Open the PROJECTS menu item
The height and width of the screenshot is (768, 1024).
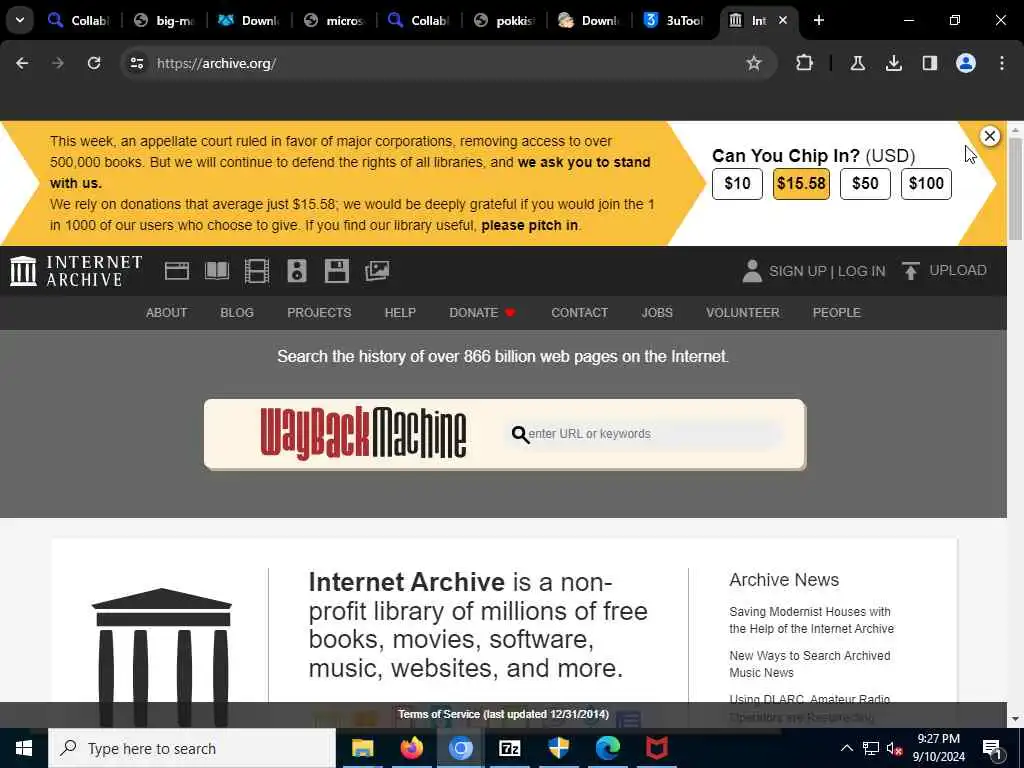[319, 313]
